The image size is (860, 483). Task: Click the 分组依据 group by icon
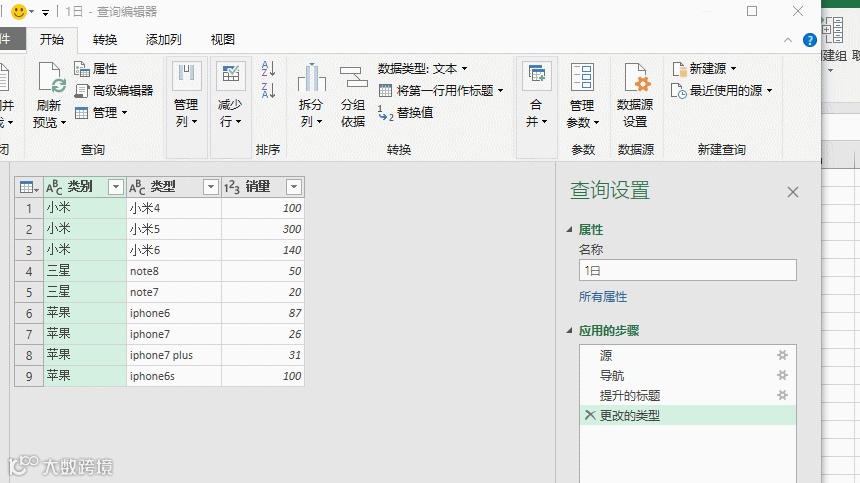pyautogui.click(x=353, y=77)
